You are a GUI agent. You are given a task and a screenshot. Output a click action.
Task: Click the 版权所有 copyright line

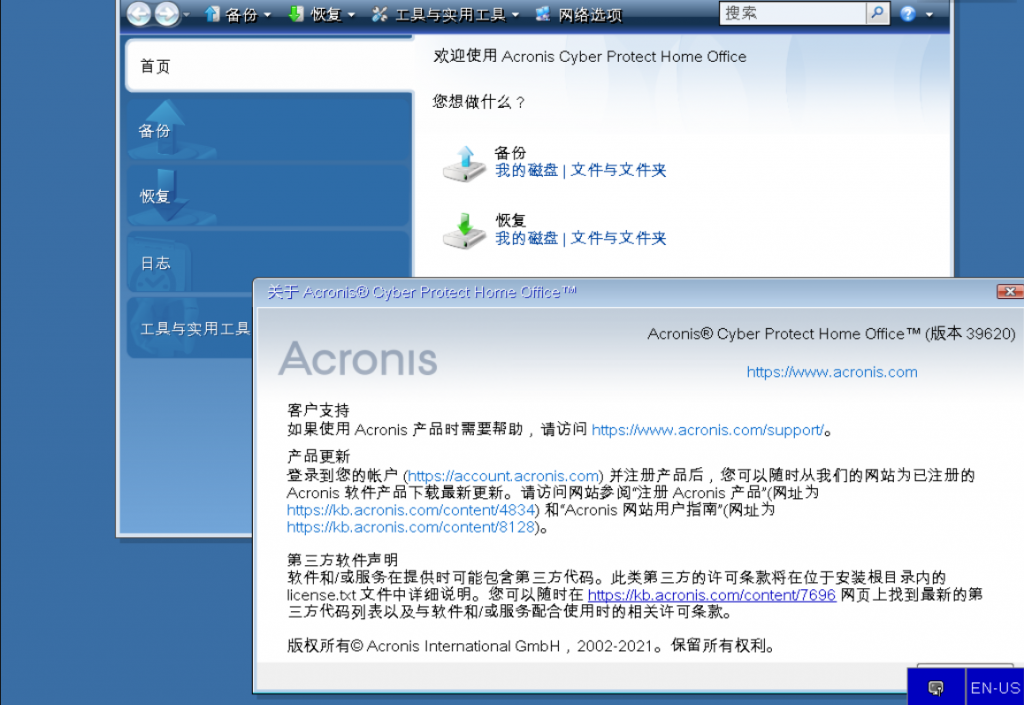tap(532, 646)
